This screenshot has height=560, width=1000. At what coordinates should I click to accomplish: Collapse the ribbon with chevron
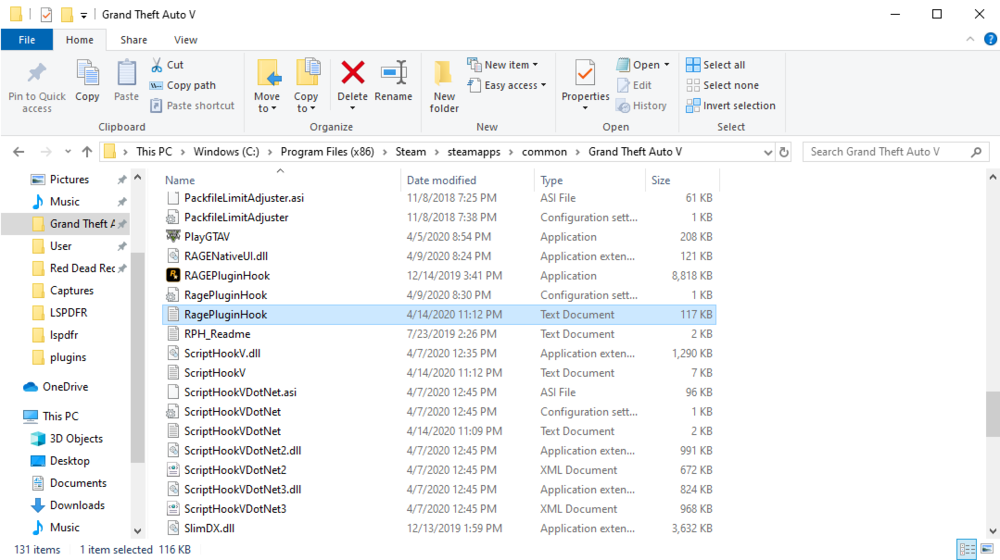970,39
